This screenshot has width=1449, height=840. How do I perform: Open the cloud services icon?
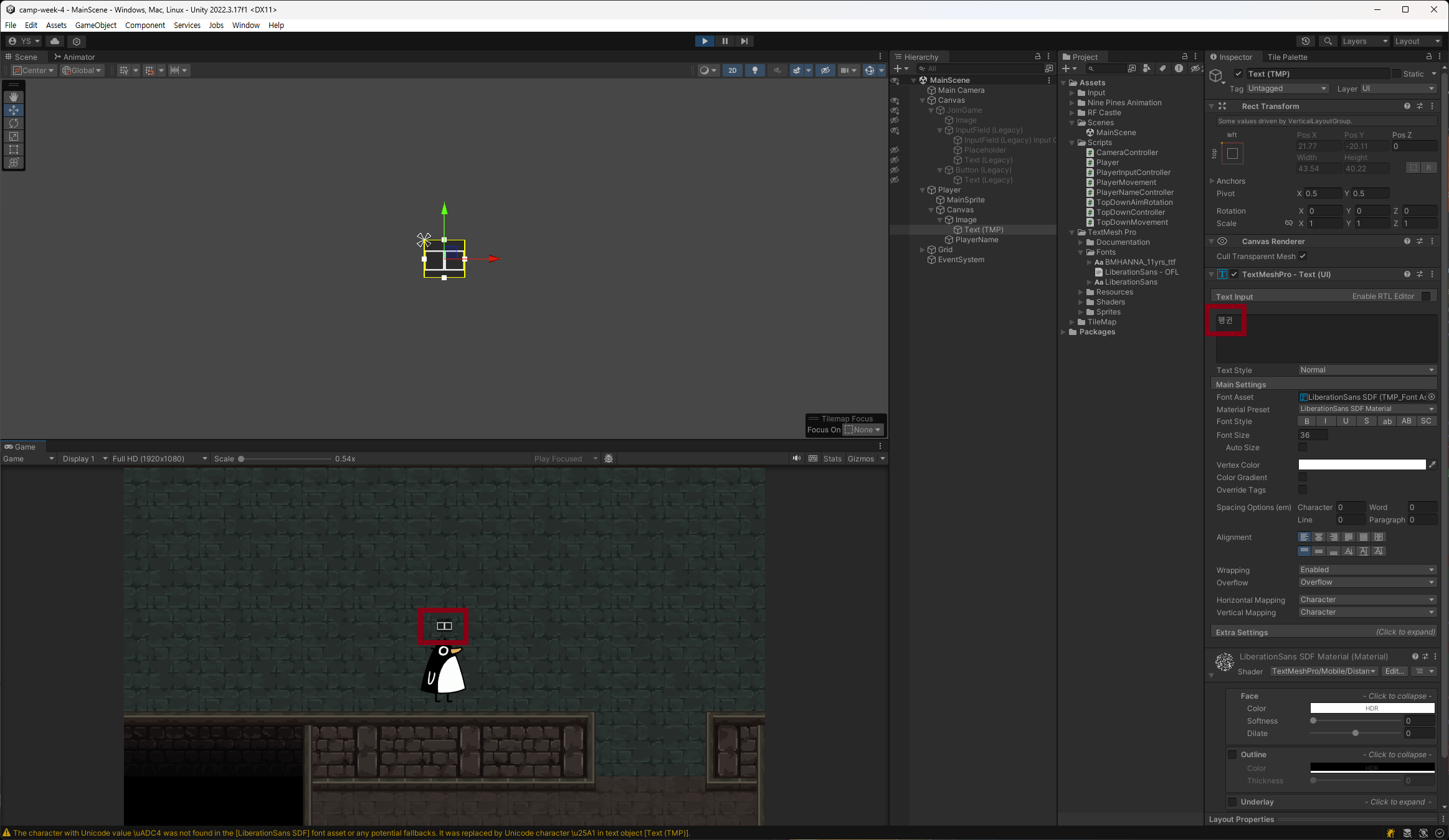[x=55, y=41]
